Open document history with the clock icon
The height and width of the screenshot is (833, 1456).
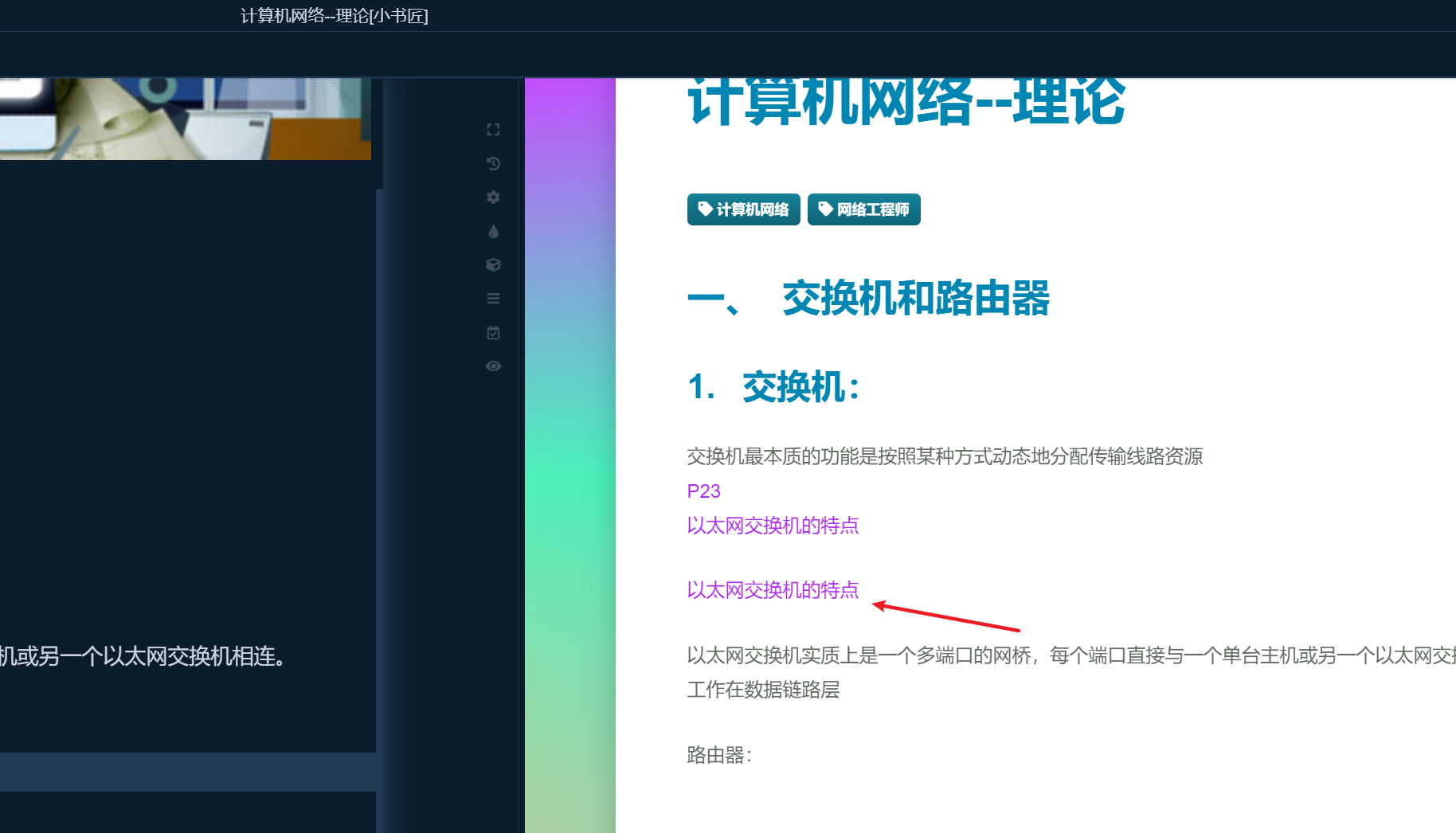(493, 163)
